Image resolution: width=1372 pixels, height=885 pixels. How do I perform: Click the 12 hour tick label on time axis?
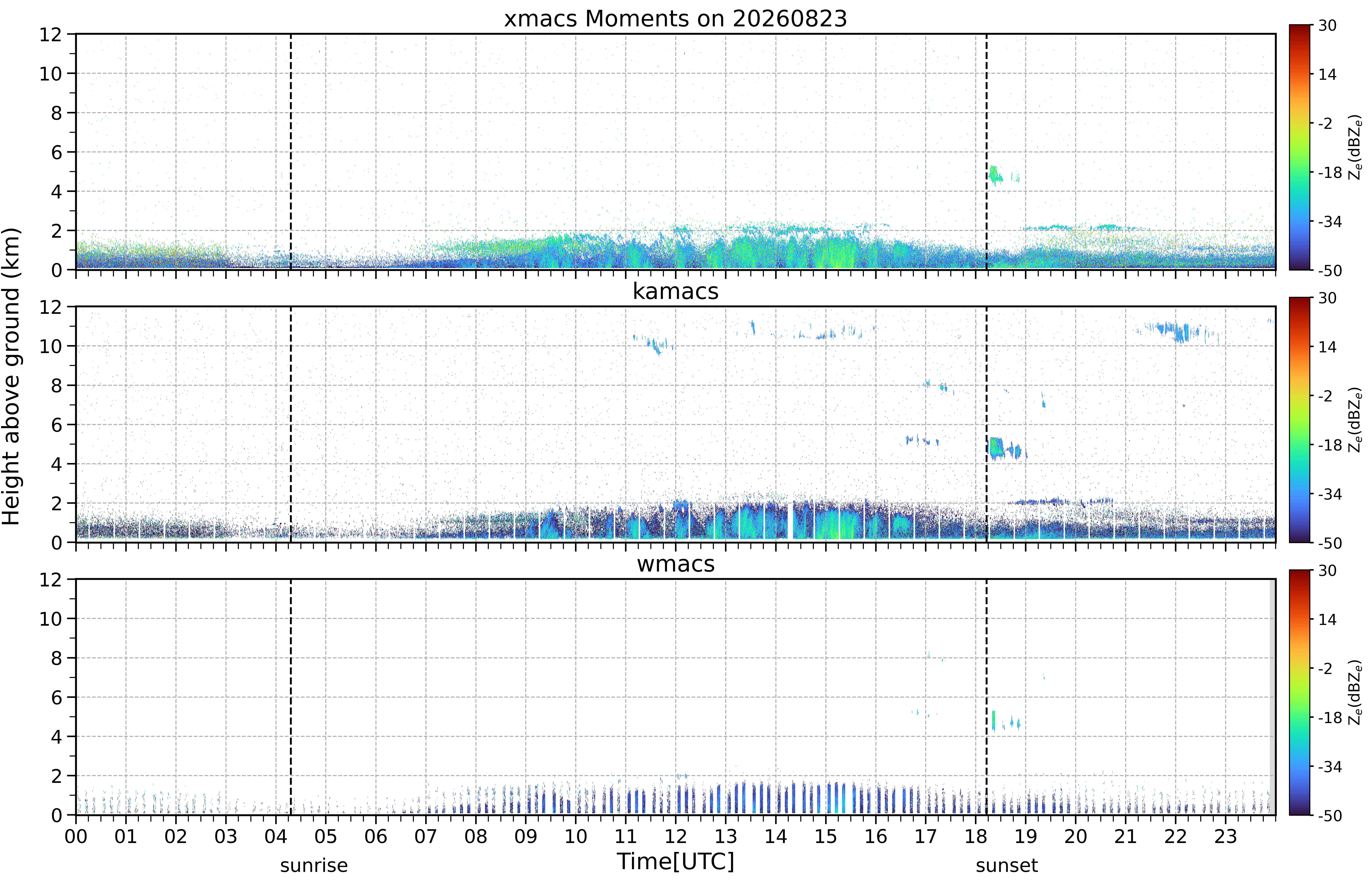pyautogui.click(x=675, y=836)
